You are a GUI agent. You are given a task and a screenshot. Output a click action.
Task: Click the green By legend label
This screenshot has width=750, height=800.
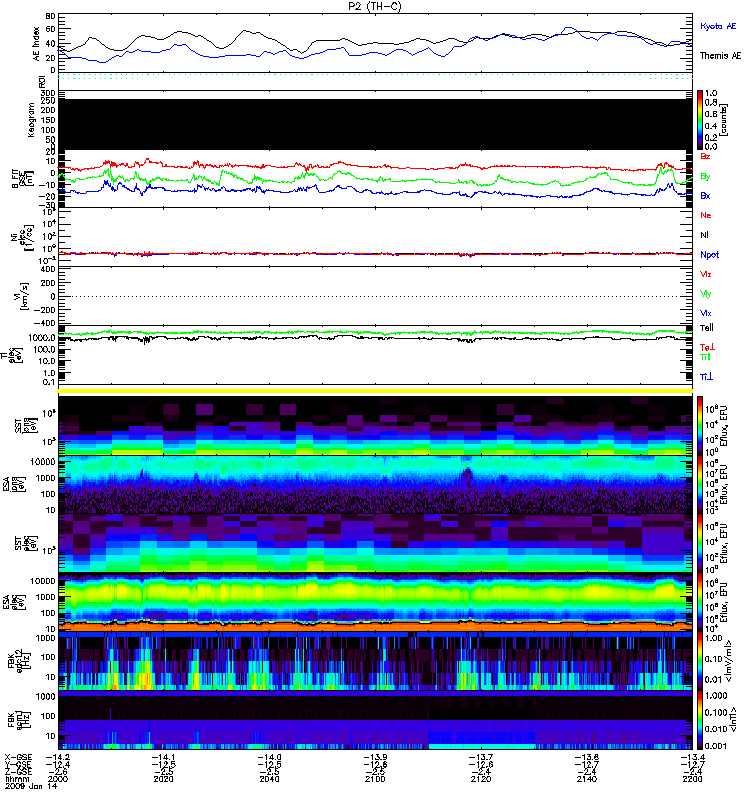(x=705, y=177)
